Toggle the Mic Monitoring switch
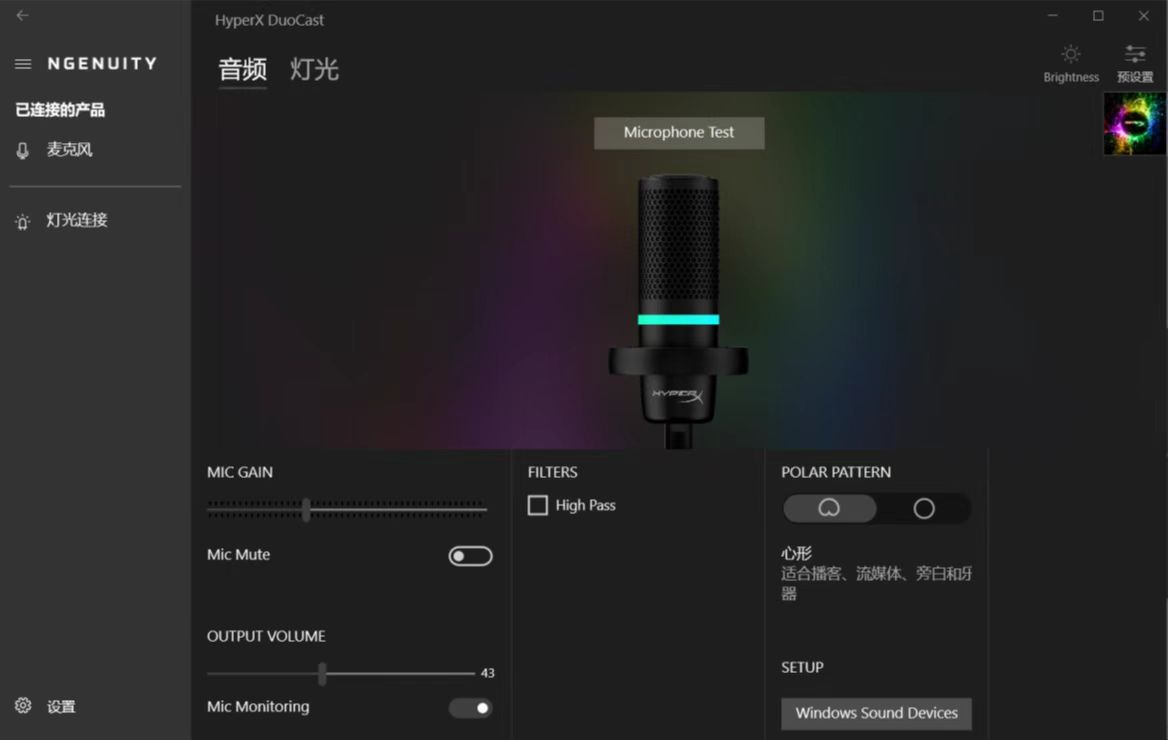This screenshot has height=740, width=1168. (470, 708)
